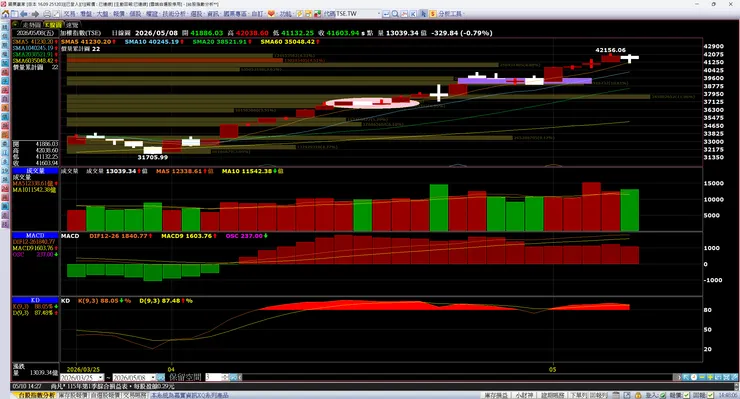
Task: Expand the end date 2026/05/08 dropdown
Action: click(x=152, y=377)
